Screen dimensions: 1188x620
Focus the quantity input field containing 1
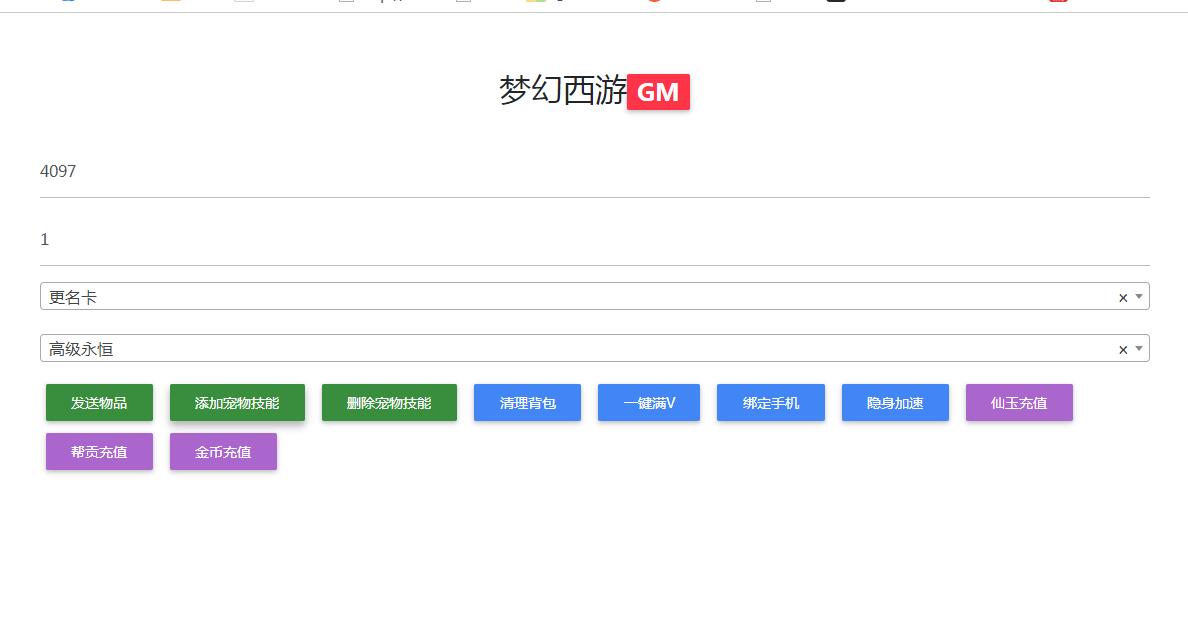594,240
